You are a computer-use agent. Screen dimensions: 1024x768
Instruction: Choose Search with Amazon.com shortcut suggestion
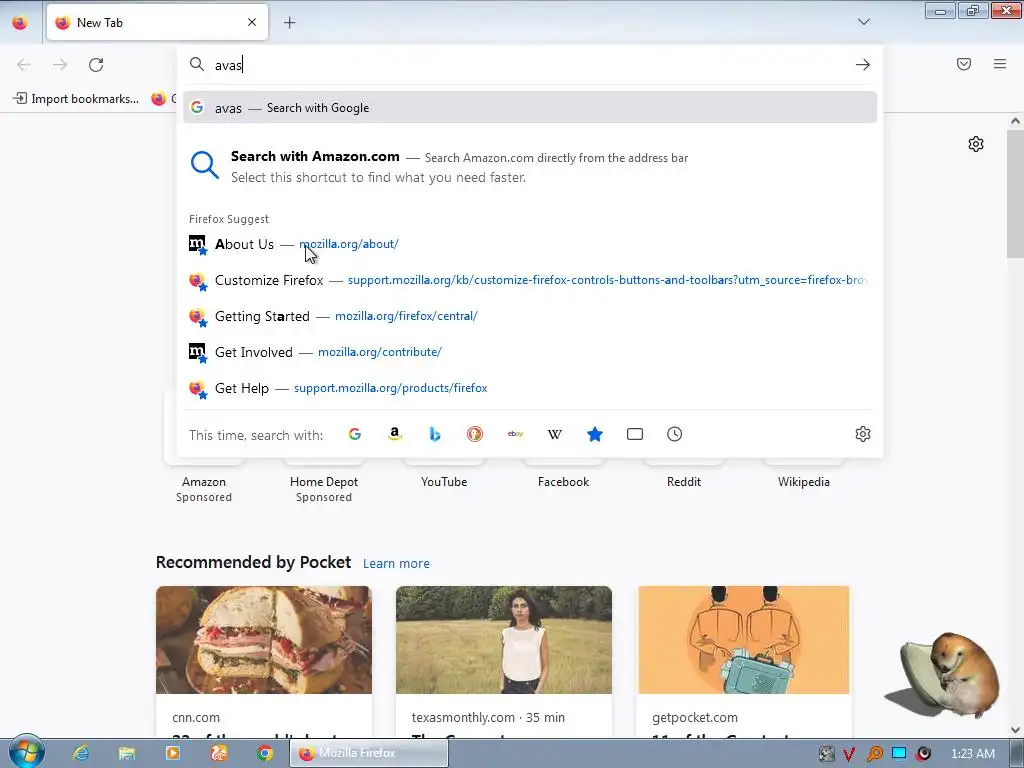pyautogui.click(x=530, y=167)
